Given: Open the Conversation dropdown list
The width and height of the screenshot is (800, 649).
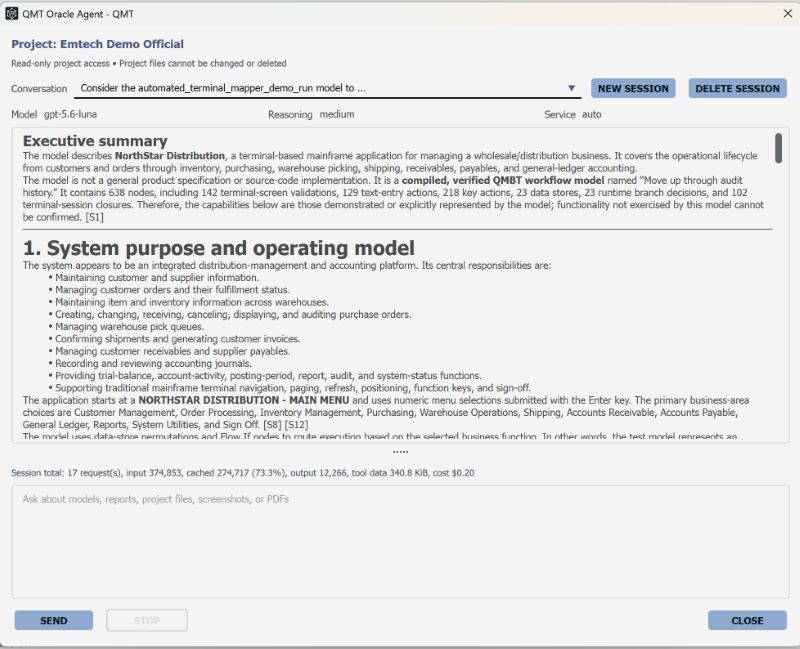Looking at the screenshot, I should (328, 88).
